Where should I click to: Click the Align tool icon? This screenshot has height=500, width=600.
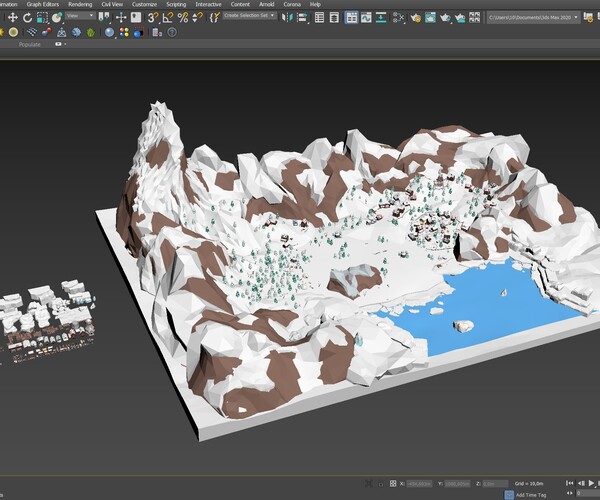coord(302,18)
